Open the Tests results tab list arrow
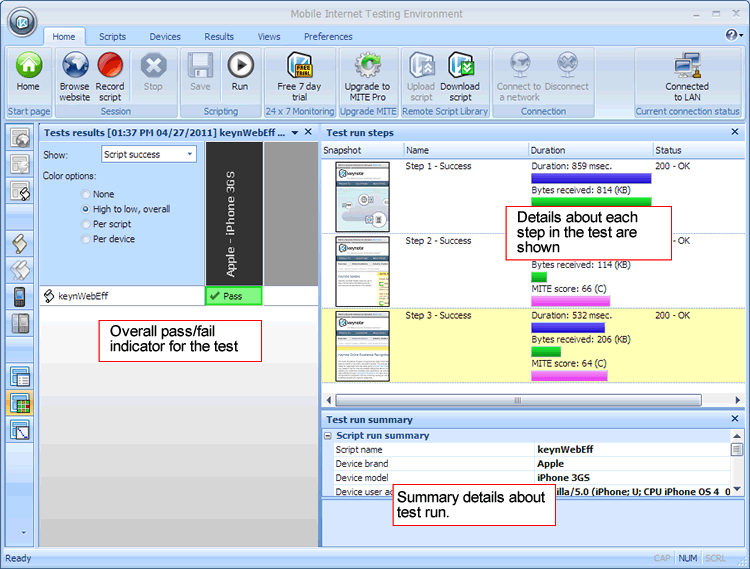The height and width of the screenshot is (569, 750). tap(295, 133)
